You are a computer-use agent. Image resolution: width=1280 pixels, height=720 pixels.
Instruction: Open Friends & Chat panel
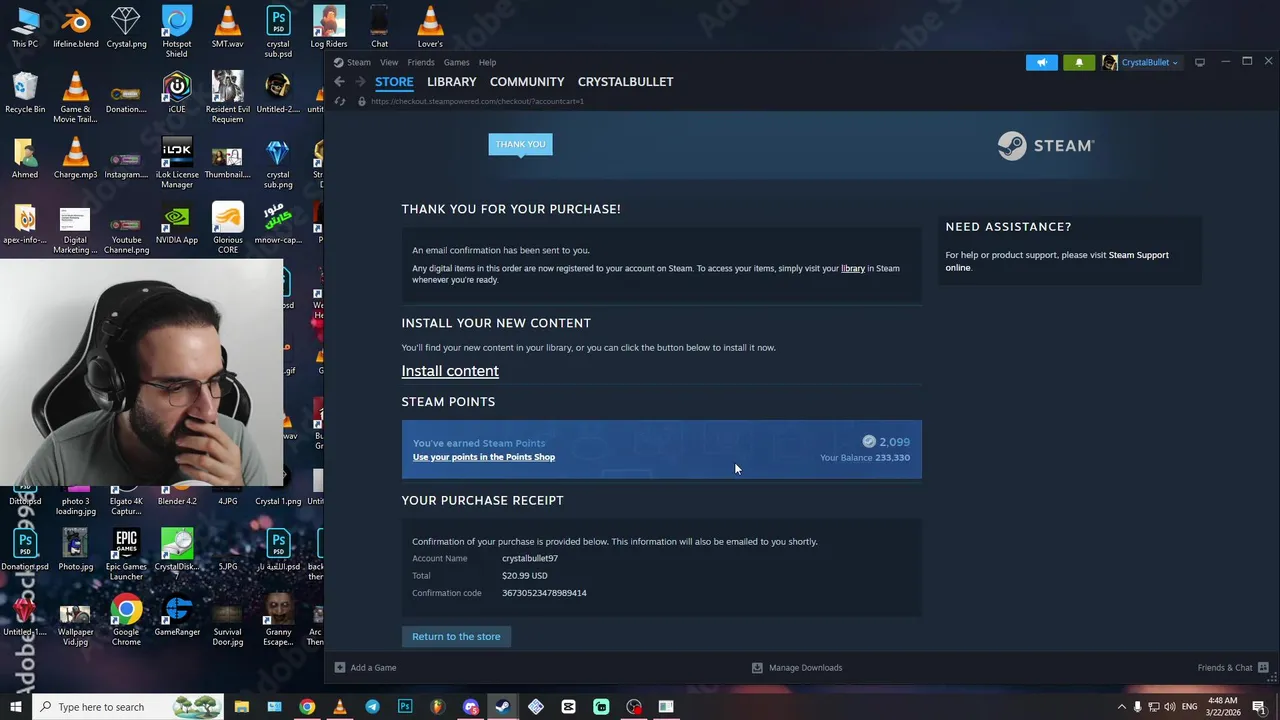(1233, 667)
